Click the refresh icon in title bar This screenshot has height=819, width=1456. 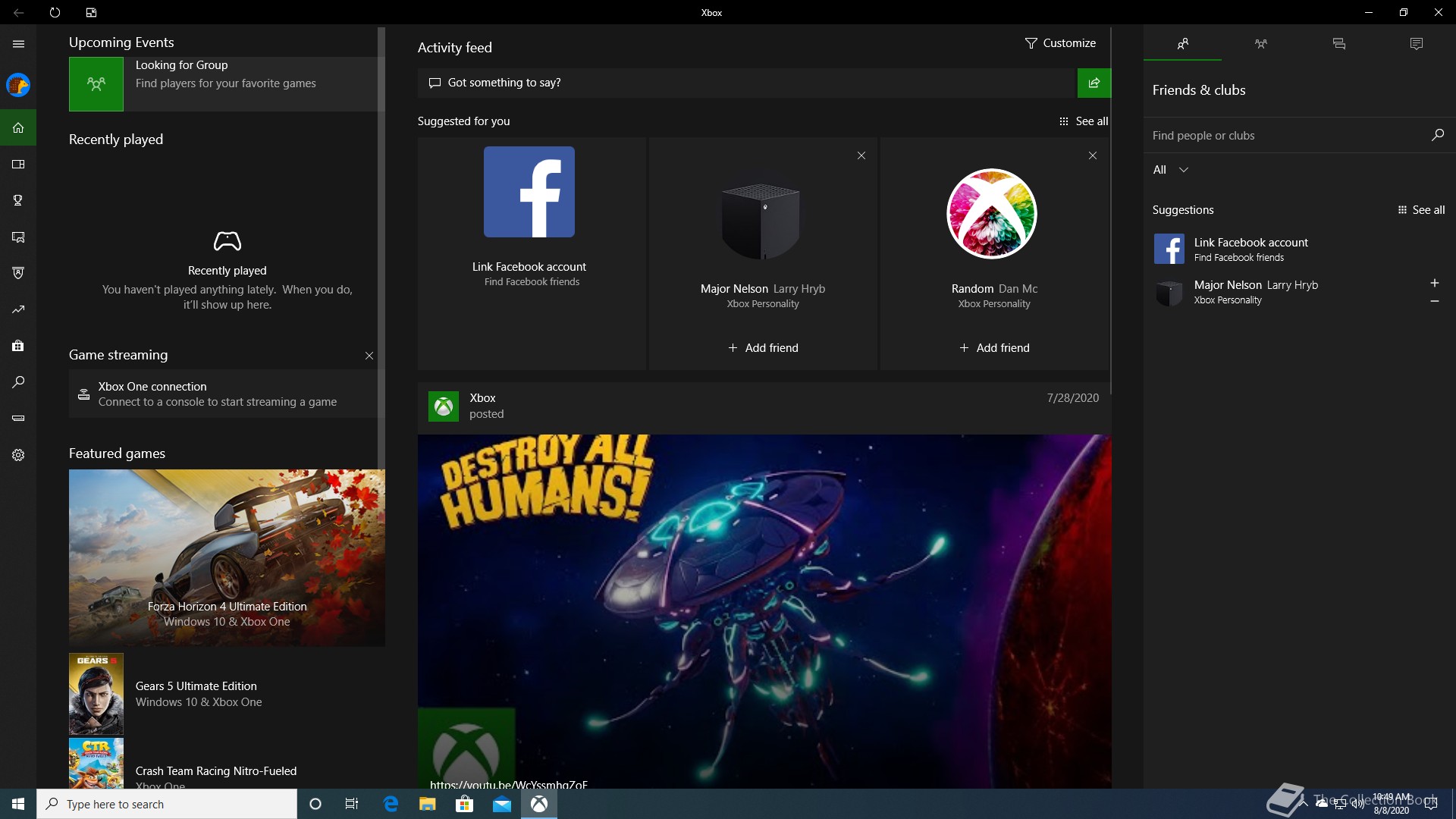[55, 12]
